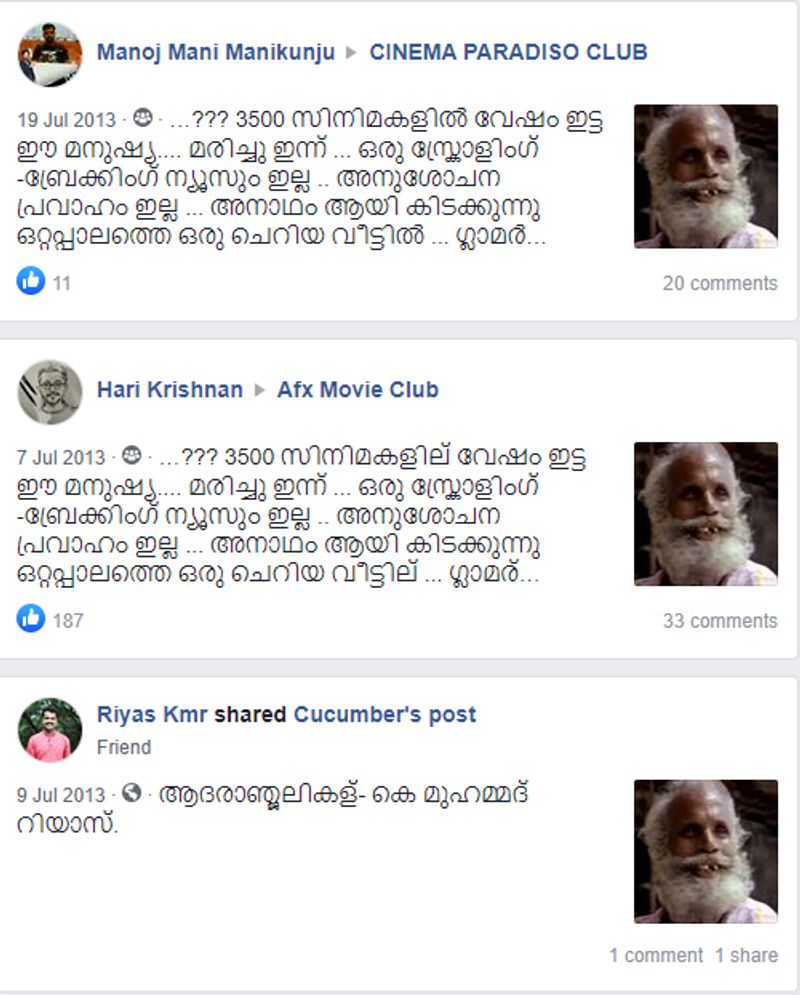Show the 1 share on Riyas's post

tap(747, 955)
